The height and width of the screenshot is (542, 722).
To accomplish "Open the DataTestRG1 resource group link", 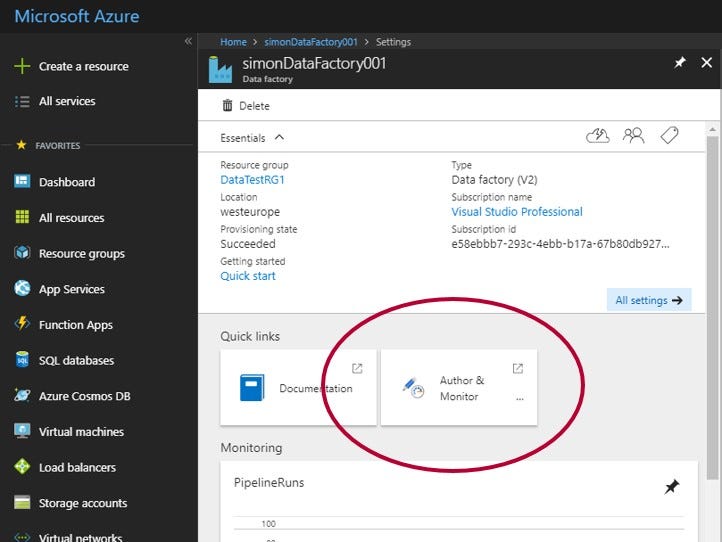I will pos(252,180).
